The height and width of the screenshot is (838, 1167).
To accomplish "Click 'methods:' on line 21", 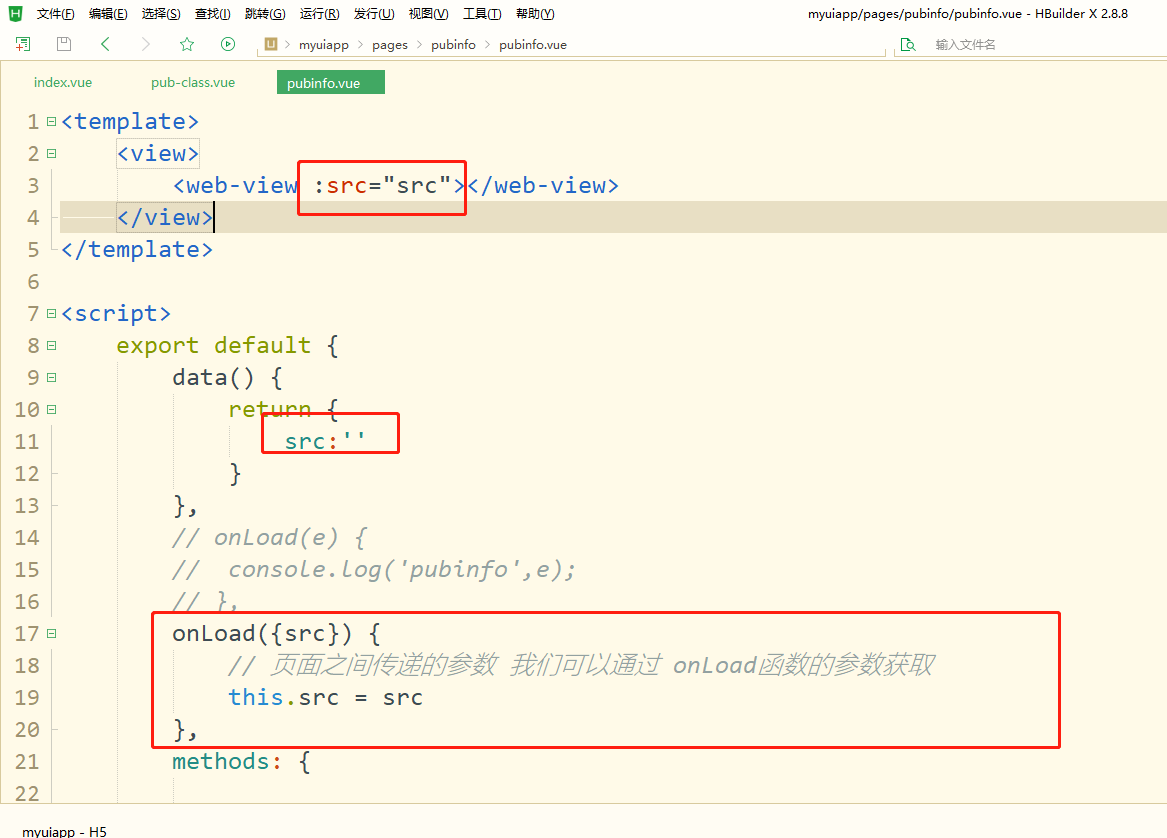I will [227, 761].
